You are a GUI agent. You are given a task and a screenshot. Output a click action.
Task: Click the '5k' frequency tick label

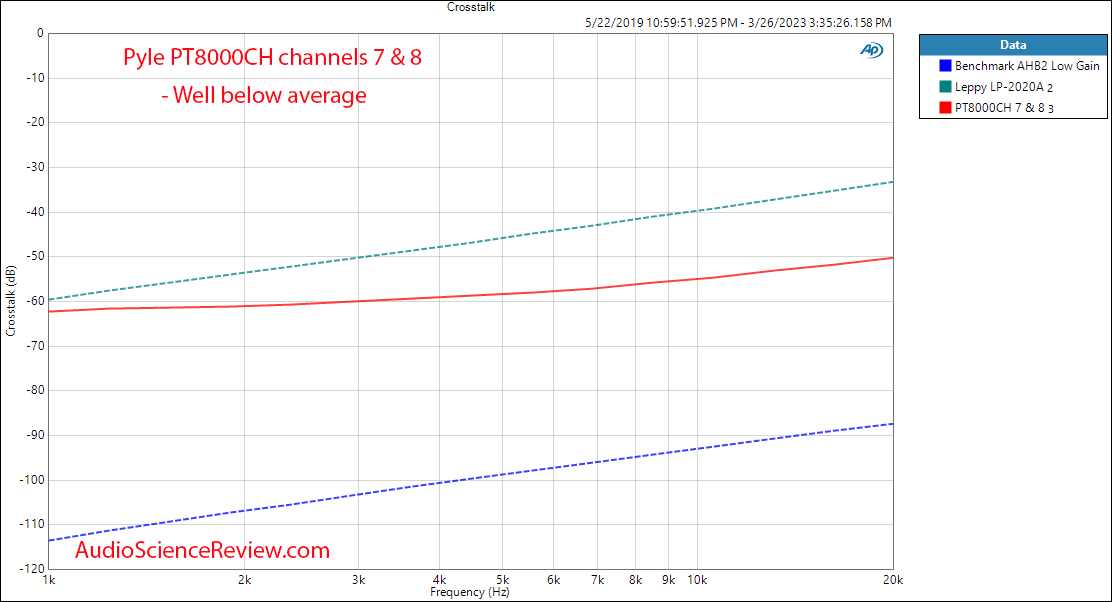point(503,580)
